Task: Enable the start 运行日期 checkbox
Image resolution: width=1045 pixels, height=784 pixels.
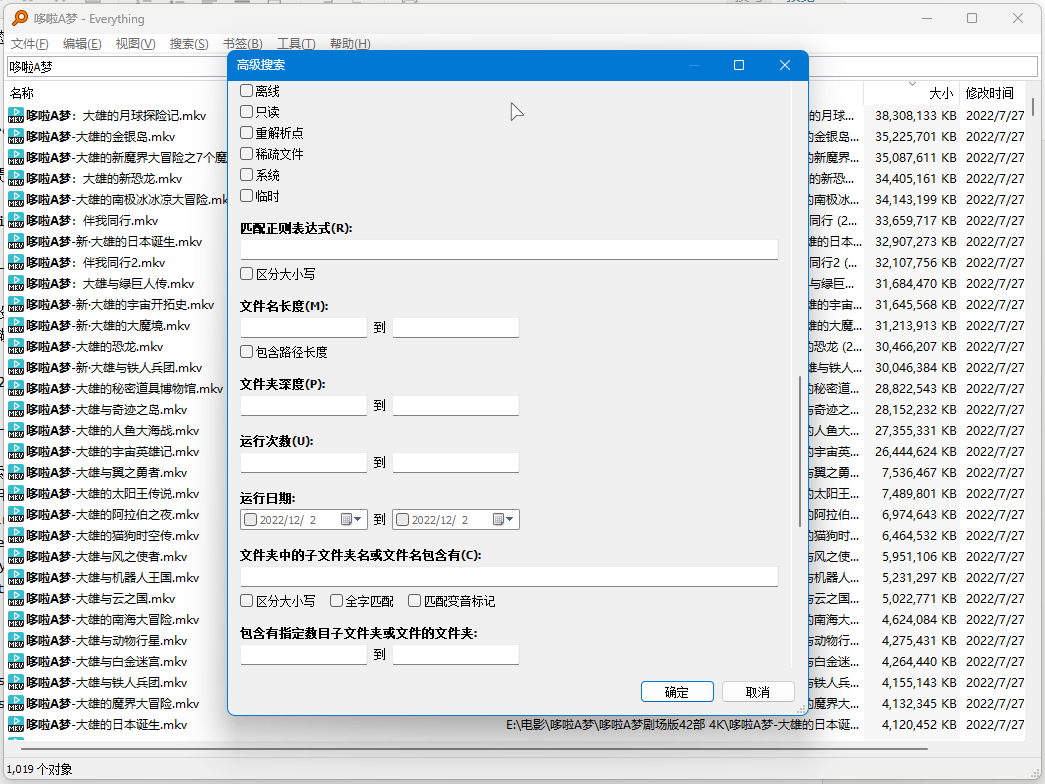Action: (251, 519)
